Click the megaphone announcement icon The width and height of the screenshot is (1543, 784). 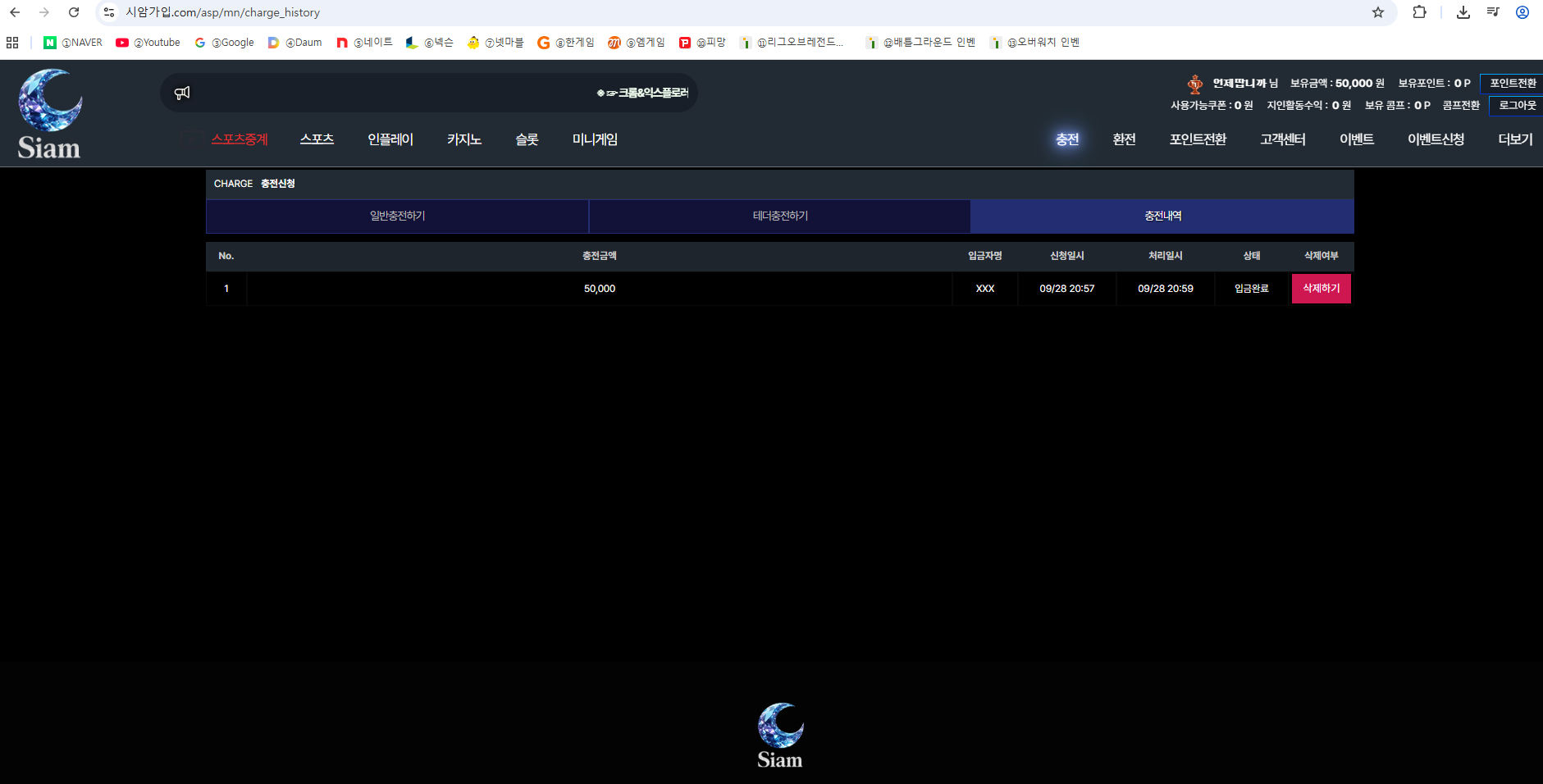click(182, 93)
